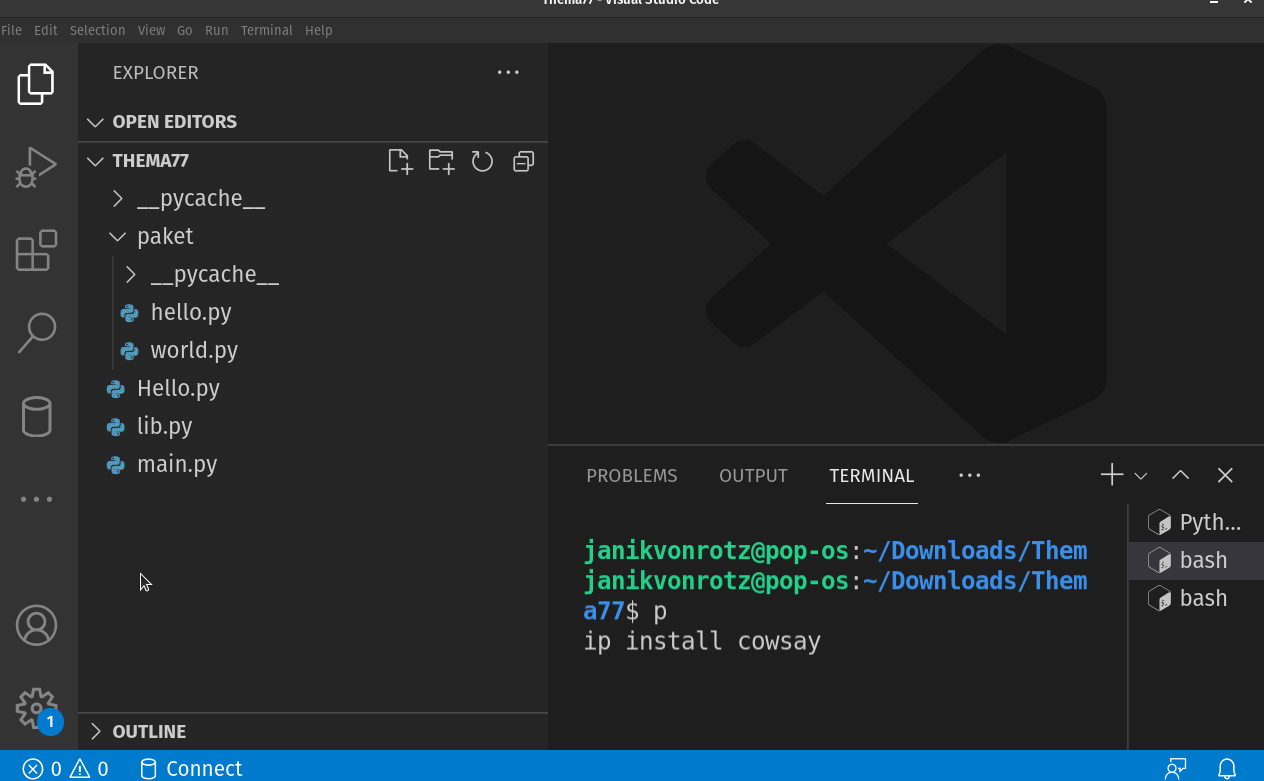The width and height of the screenshot is (1264, 781).
Task: Switch to the PROBLEMS tab
Action: [x=631, y=475]
